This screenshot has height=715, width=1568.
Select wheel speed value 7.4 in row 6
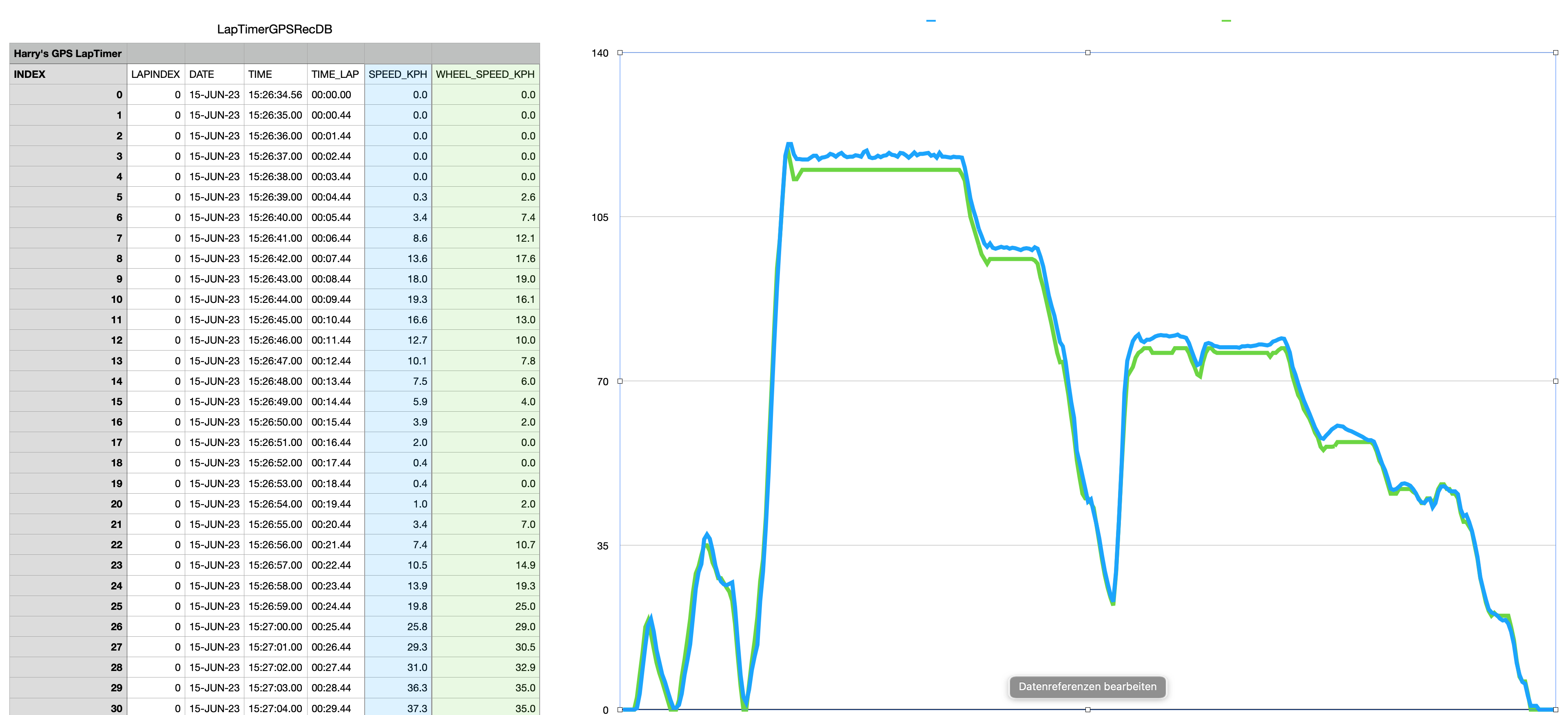click(486, 217)
